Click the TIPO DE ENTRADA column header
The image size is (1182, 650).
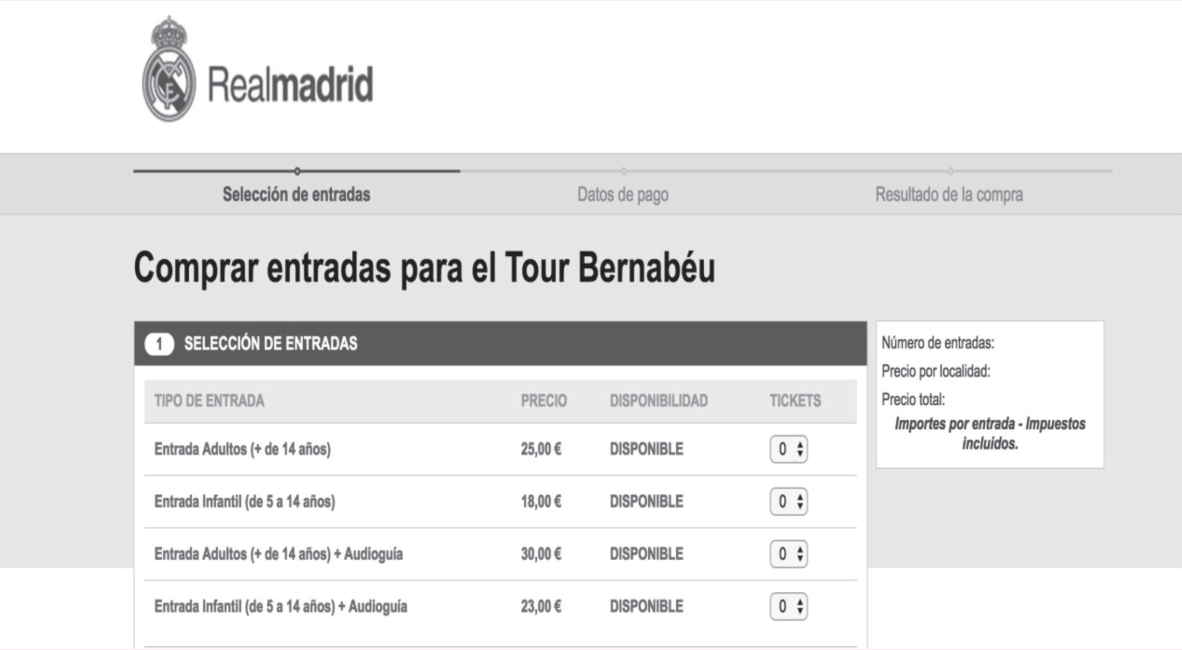pos(209,401)
